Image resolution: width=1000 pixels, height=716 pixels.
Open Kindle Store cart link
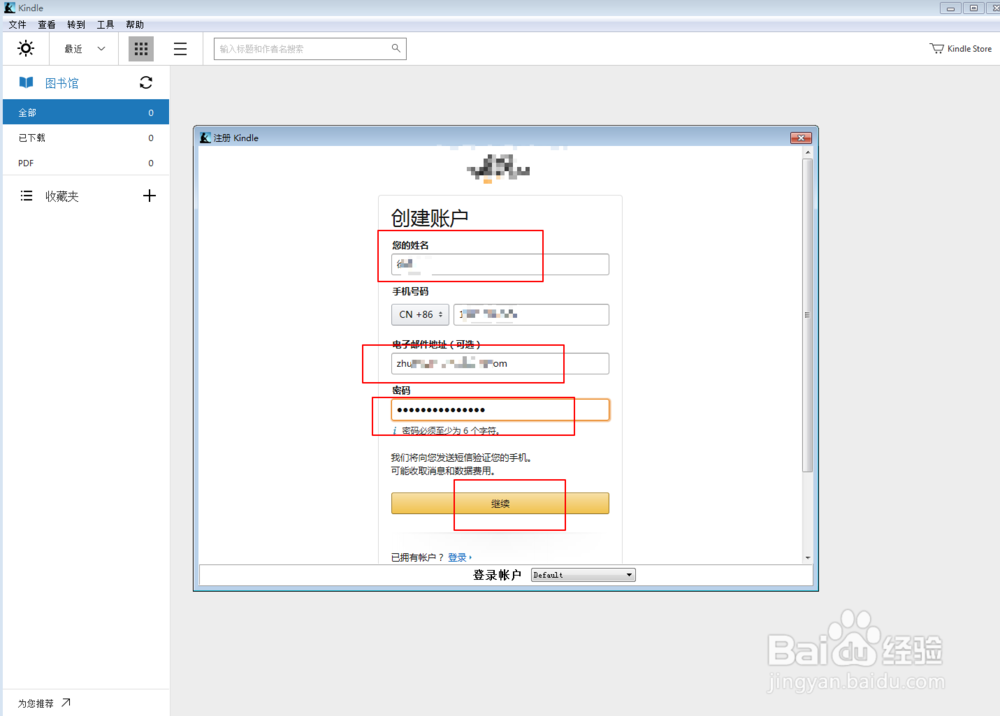coord(960,48)
